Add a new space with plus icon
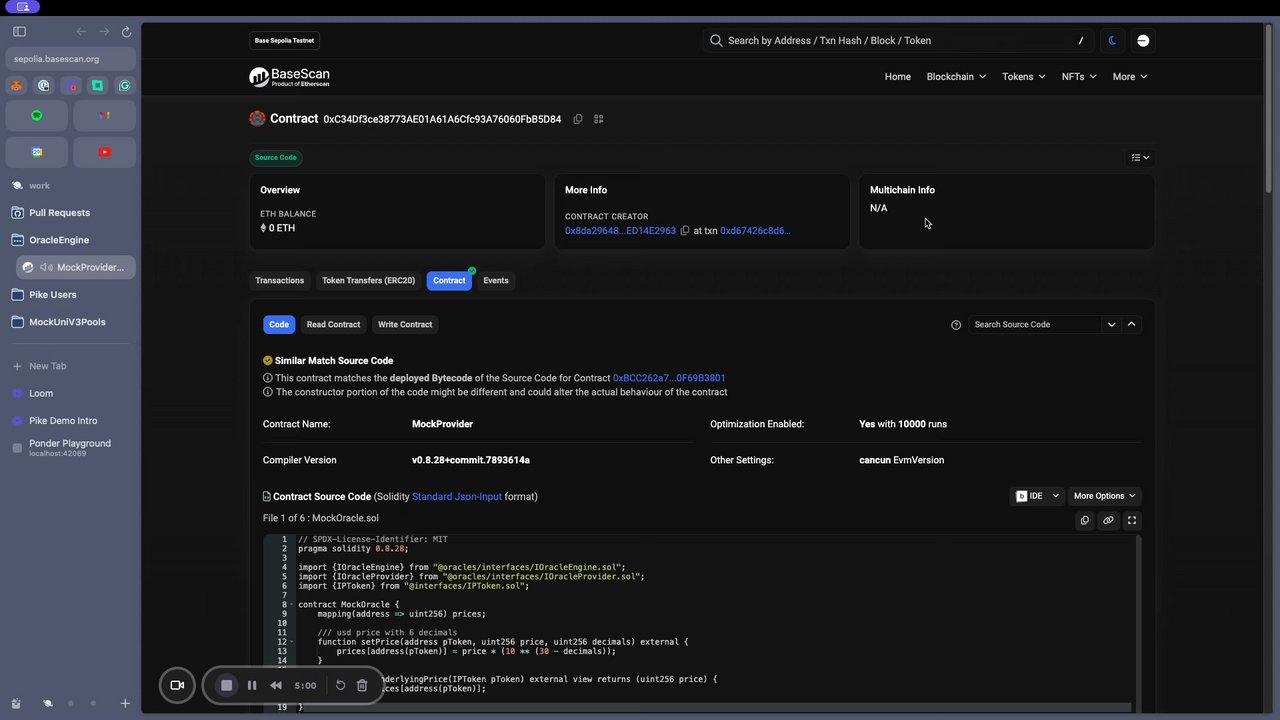The width and height of the screenshot is (1280, 720). 125,704
